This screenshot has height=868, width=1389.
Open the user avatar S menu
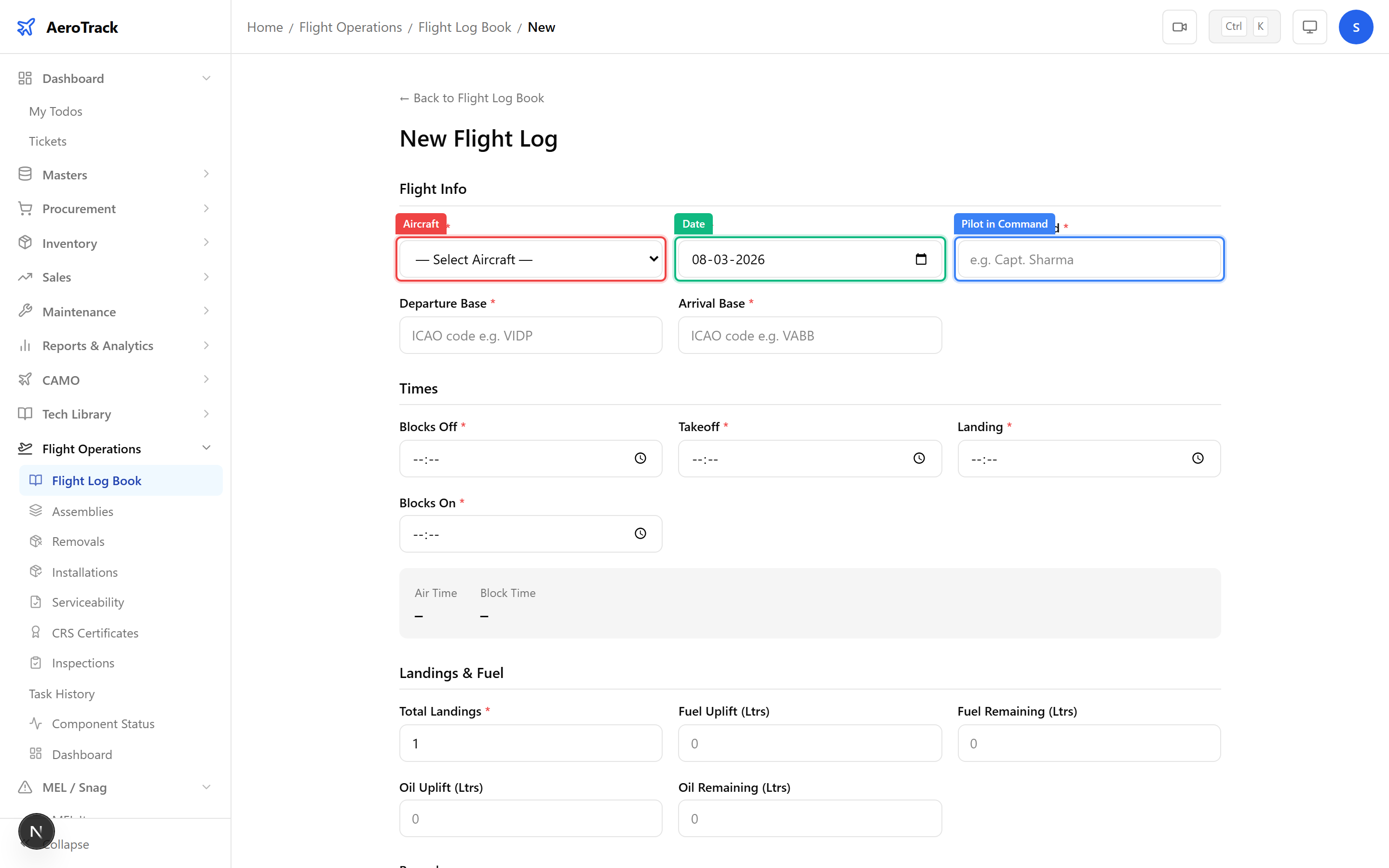(x=1355, y=27)
